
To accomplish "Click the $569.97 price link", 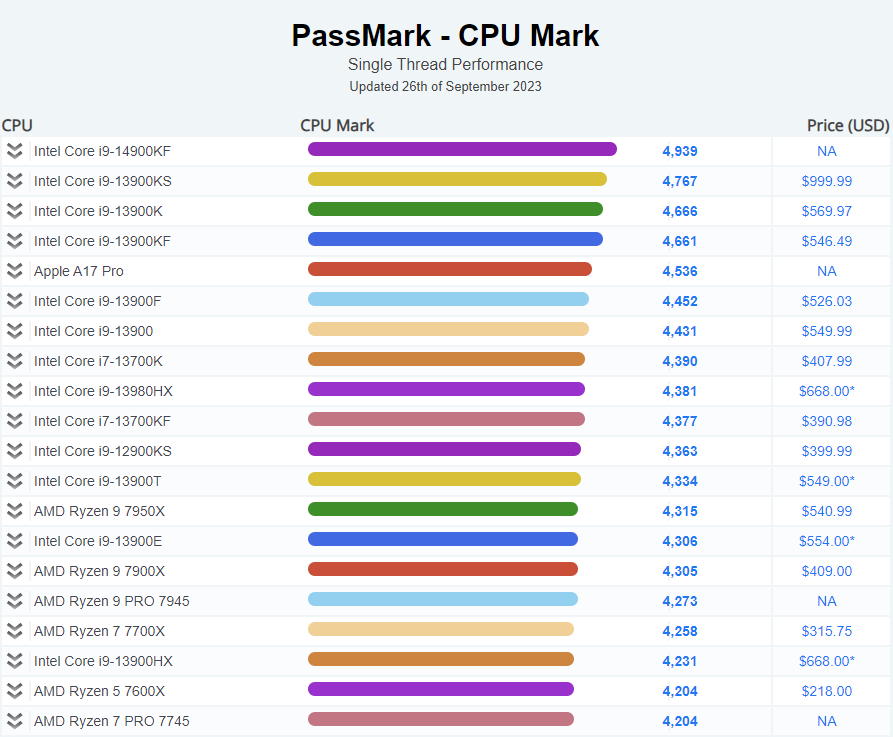I will pos(826,211).
